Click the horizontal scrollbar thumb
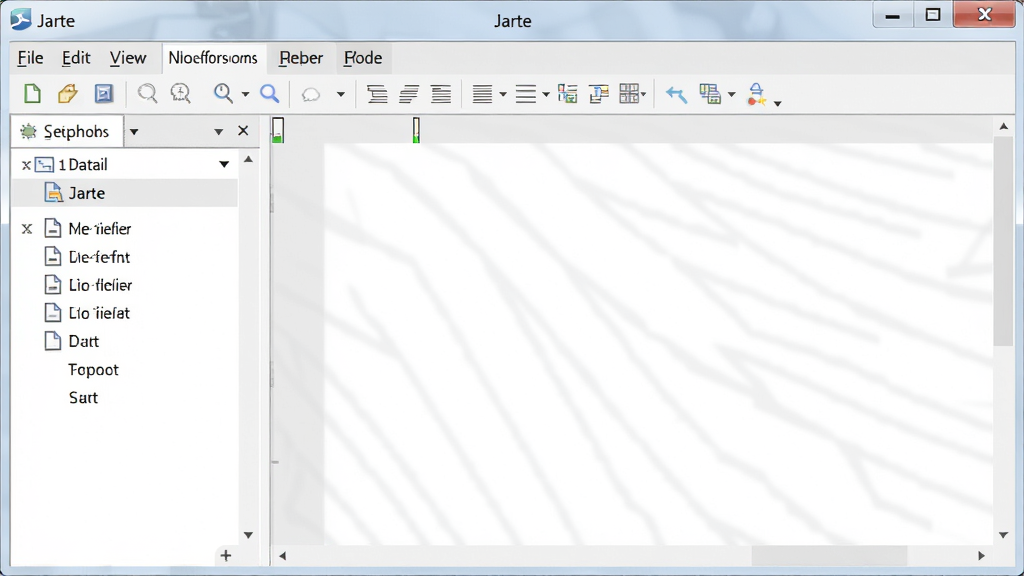The height and width of the screenshot is (576, 1024). [829, 556]
